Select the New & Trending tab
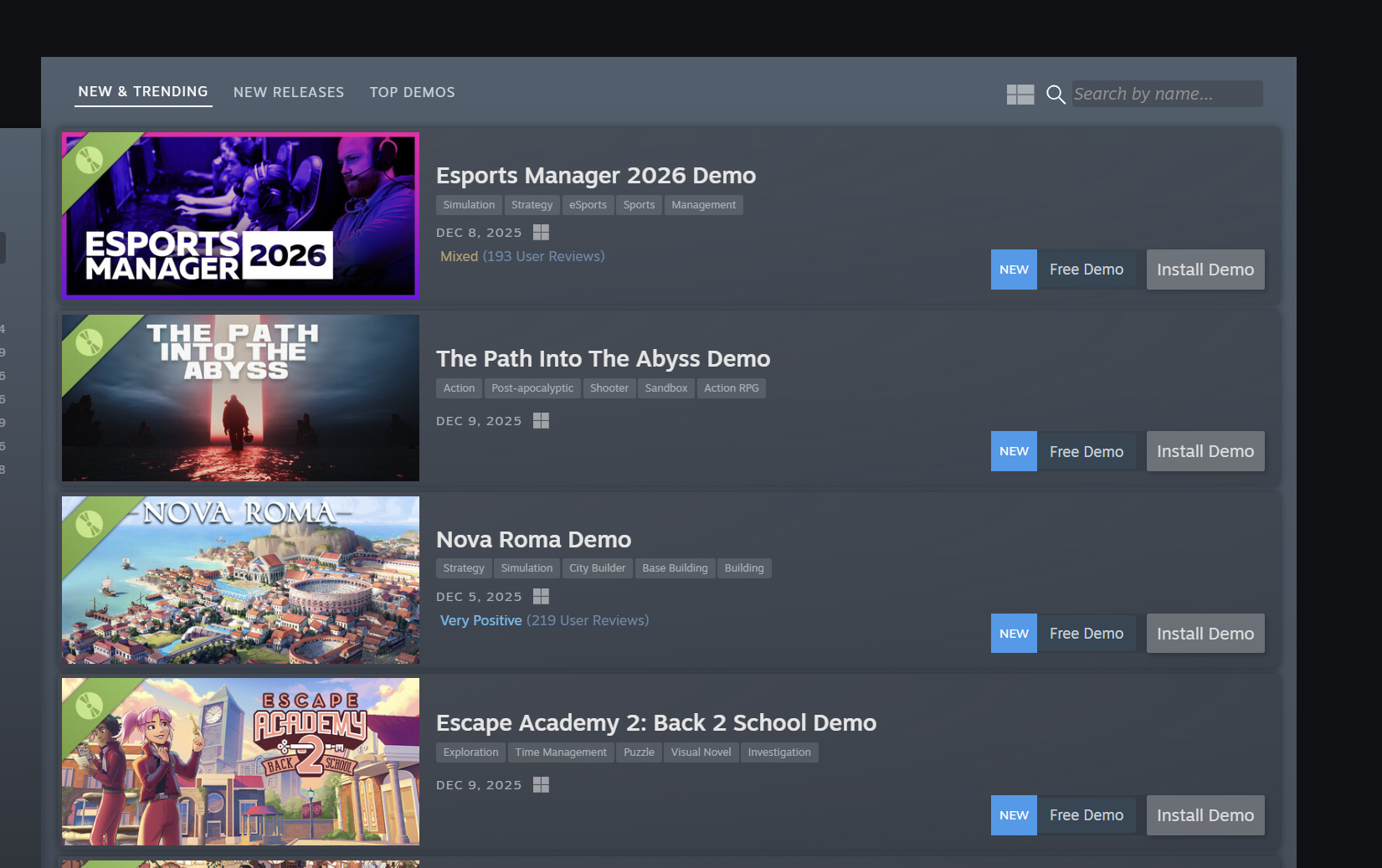Screen dimensions: 1382x868 click(x=143, y=92)
